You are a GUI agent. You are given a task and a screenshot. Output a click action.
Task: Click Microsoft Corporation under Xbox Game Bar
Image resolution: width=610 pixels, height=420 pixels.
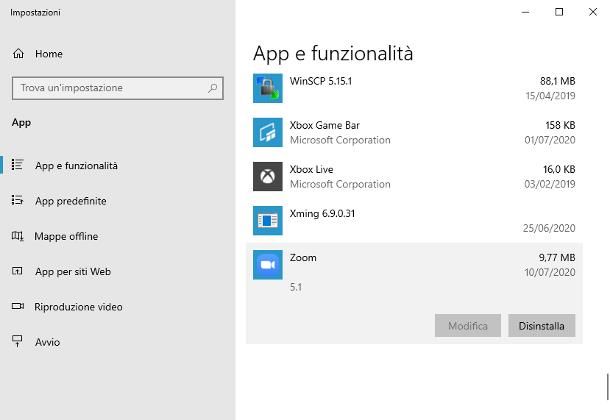click(x=340, y=140)
